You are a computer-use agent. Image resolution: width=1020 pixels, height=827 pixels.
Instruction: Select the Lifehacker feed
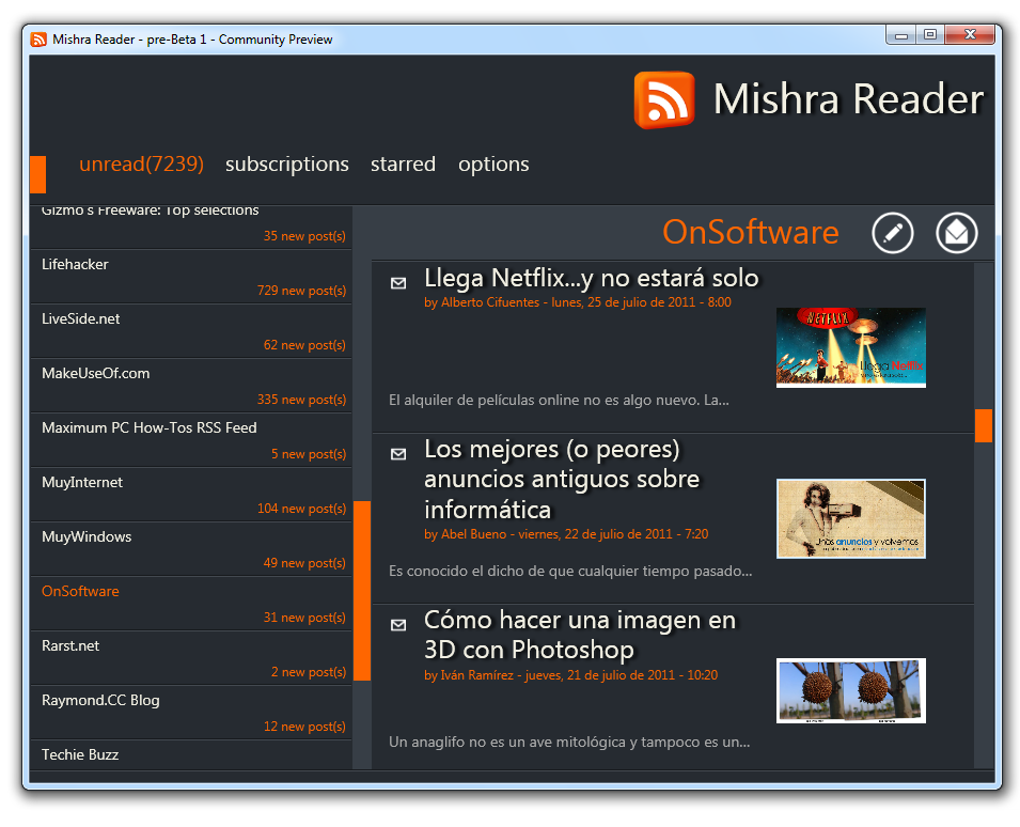click(191, 277)
